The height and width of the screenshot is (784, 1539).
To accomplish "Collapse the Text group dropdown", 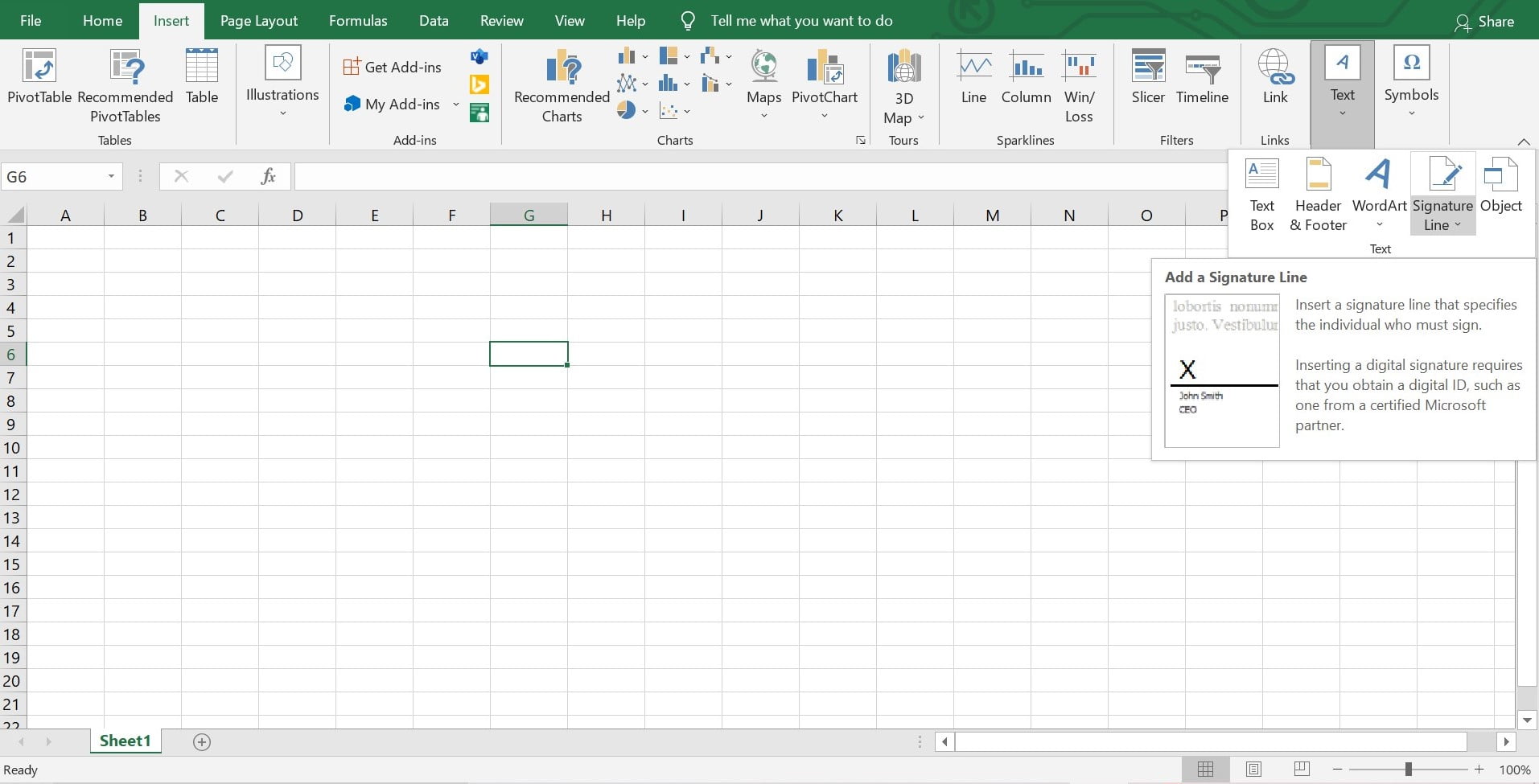I will coord(1342,93).
